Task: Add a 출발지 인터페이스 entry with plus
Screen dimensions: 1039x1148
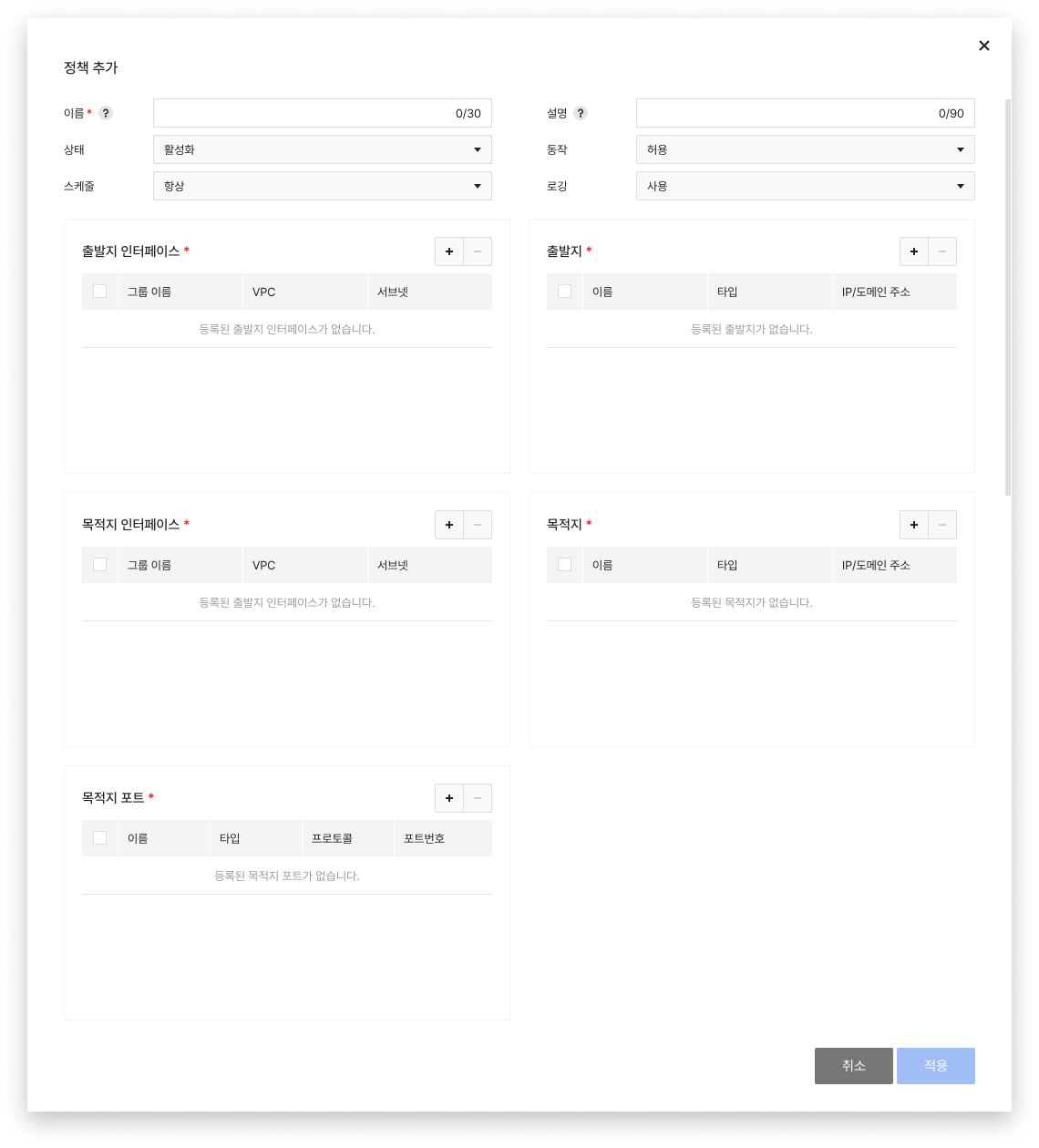Action: 449,251
